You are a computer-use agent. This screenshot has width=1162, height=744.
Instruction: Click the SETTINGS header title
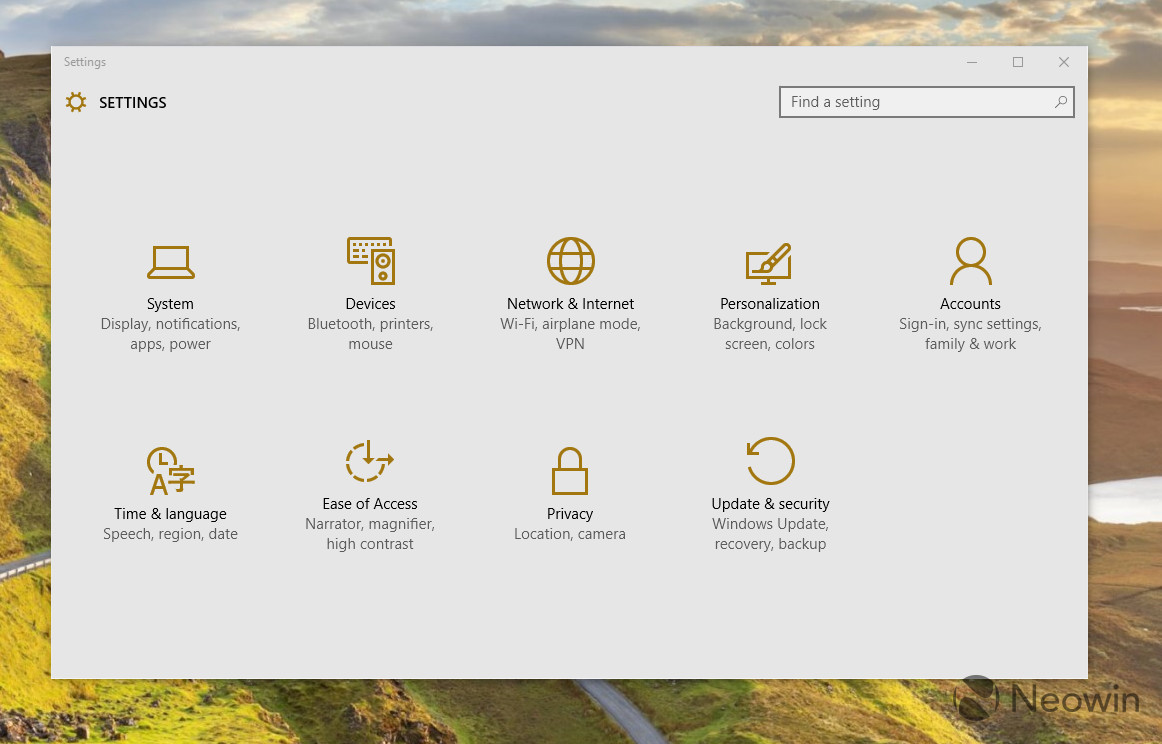(133, 102)
